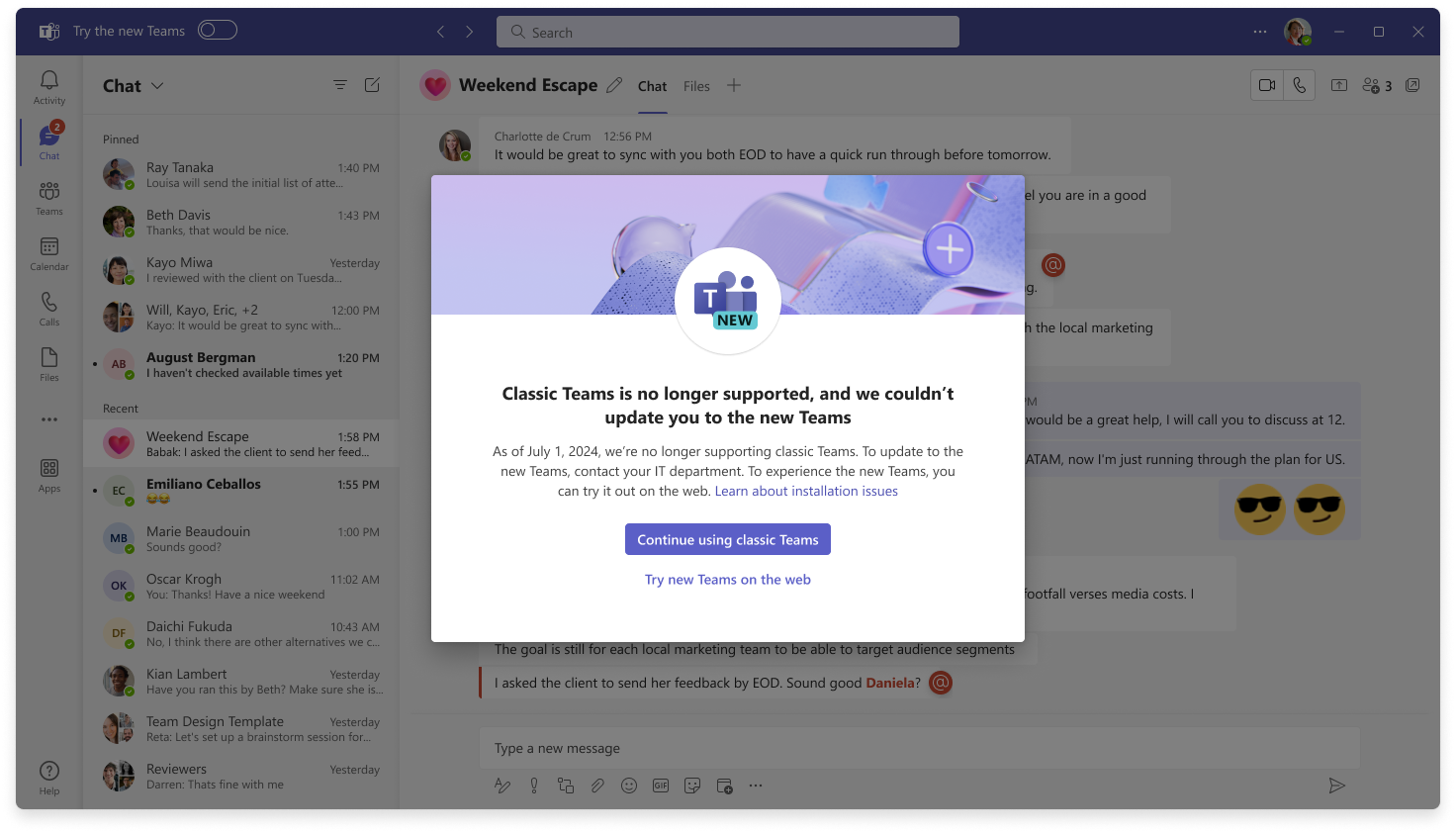The width and height of the screenshot is (1456, 833).
Task: Click the emoji smiley icon in composer
Action: click(628, 786)
